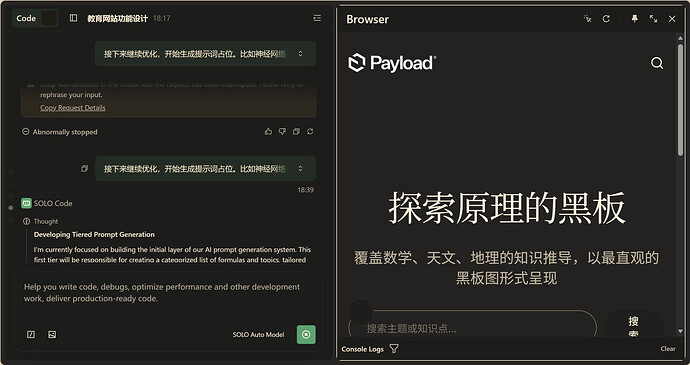Select the Developing Tiered Prompt Generation heading
The width and height of the screenshot is (690, 365).
tap(94, 235)
